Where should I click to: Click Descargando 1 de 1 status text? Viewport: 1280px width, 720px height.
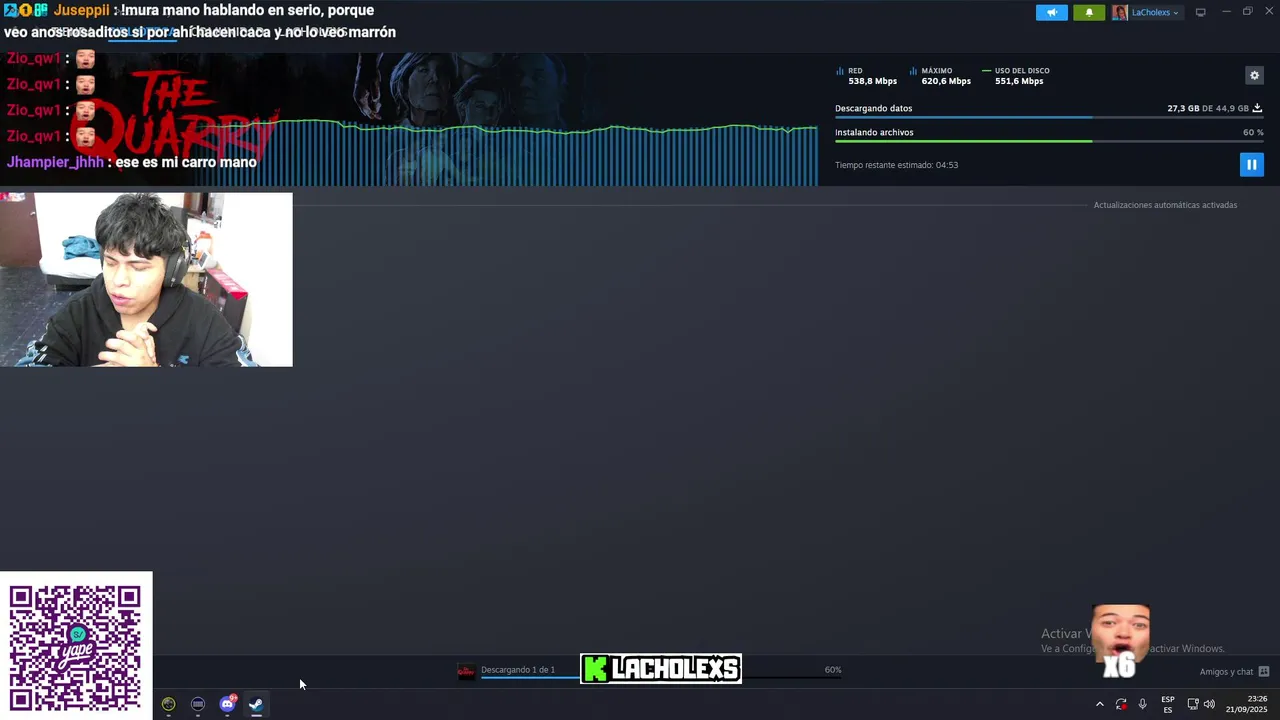(x=518, y=670)
